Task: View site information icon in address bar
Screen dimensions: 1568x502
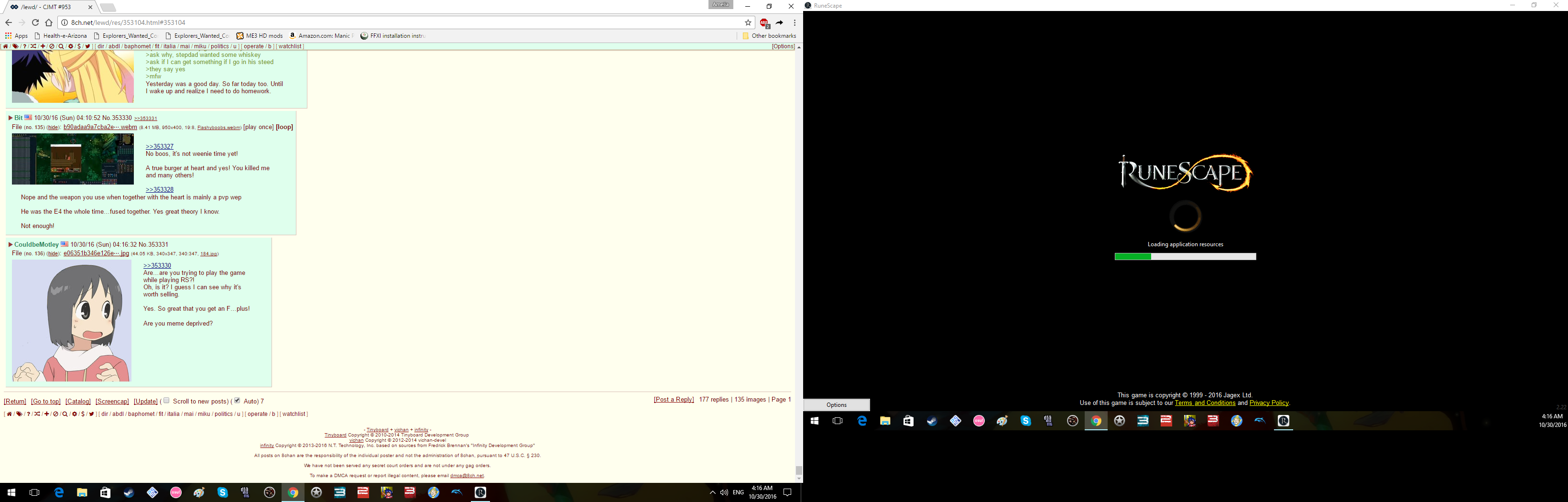Action: 65,22
